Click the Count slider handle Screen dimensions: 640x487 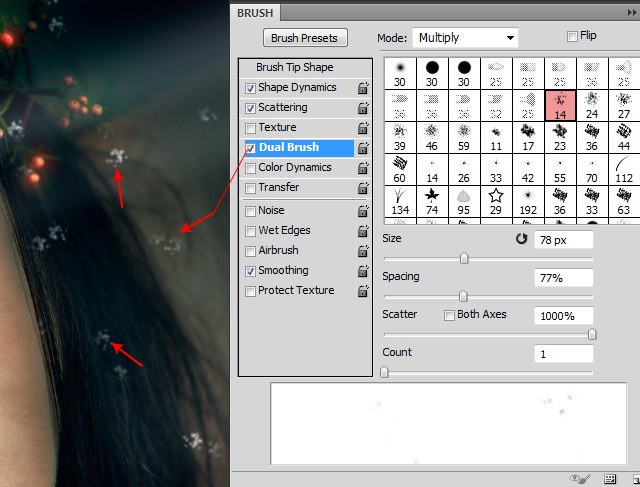click(384, 372)
